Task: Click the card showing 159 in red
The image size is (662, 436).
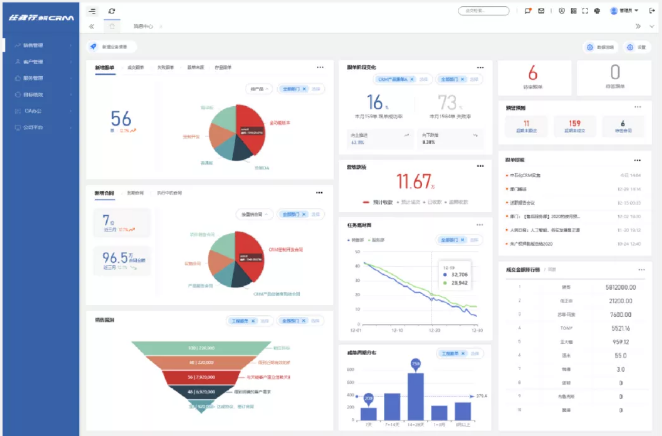Action: [574, 125]
